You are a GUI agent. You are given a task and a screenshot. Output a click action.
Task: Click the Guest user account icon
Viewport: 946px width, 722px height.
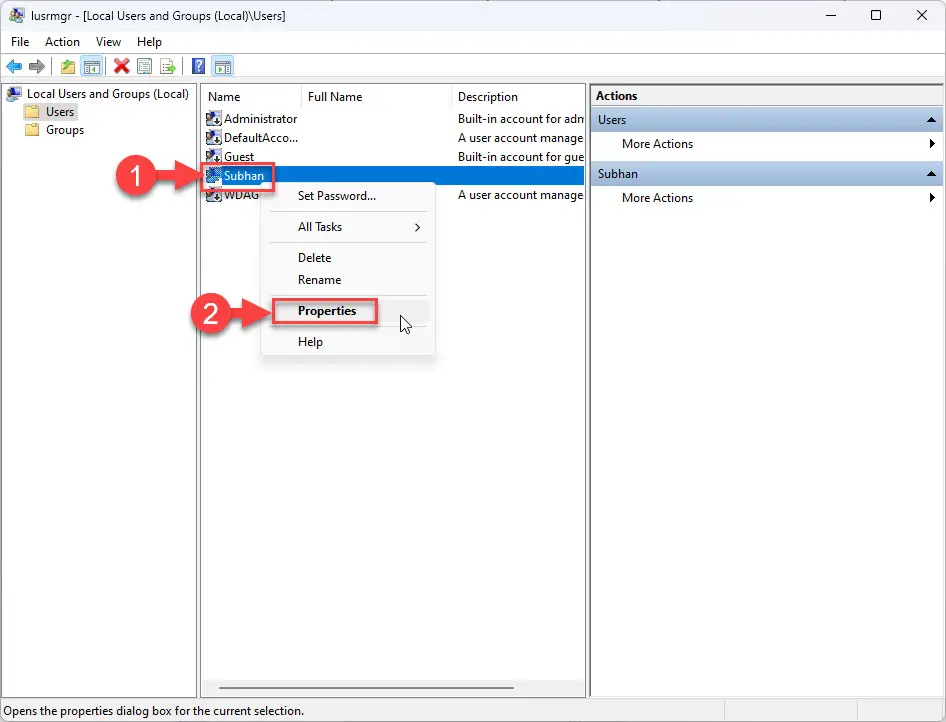tap(214, 156)
